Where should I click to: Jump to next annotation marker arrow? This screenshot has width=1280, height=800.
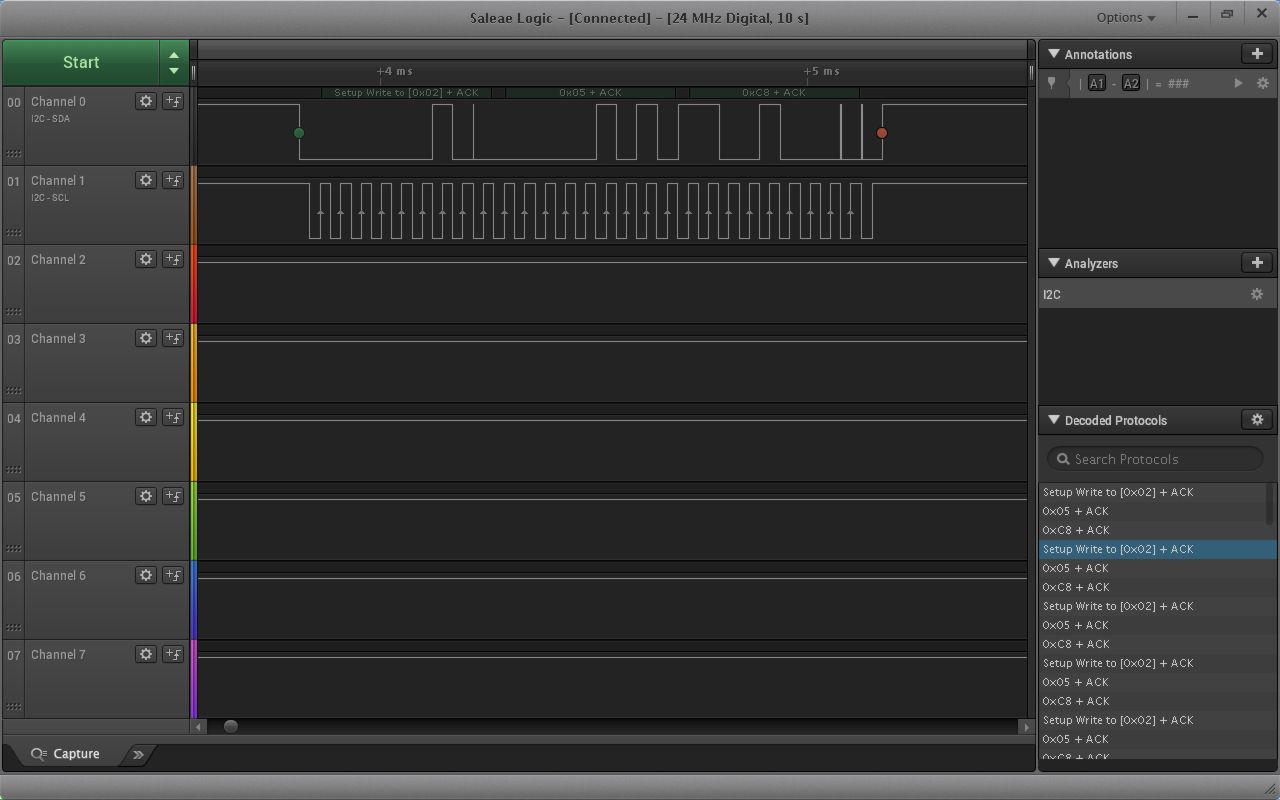[x=1238, y=84]
